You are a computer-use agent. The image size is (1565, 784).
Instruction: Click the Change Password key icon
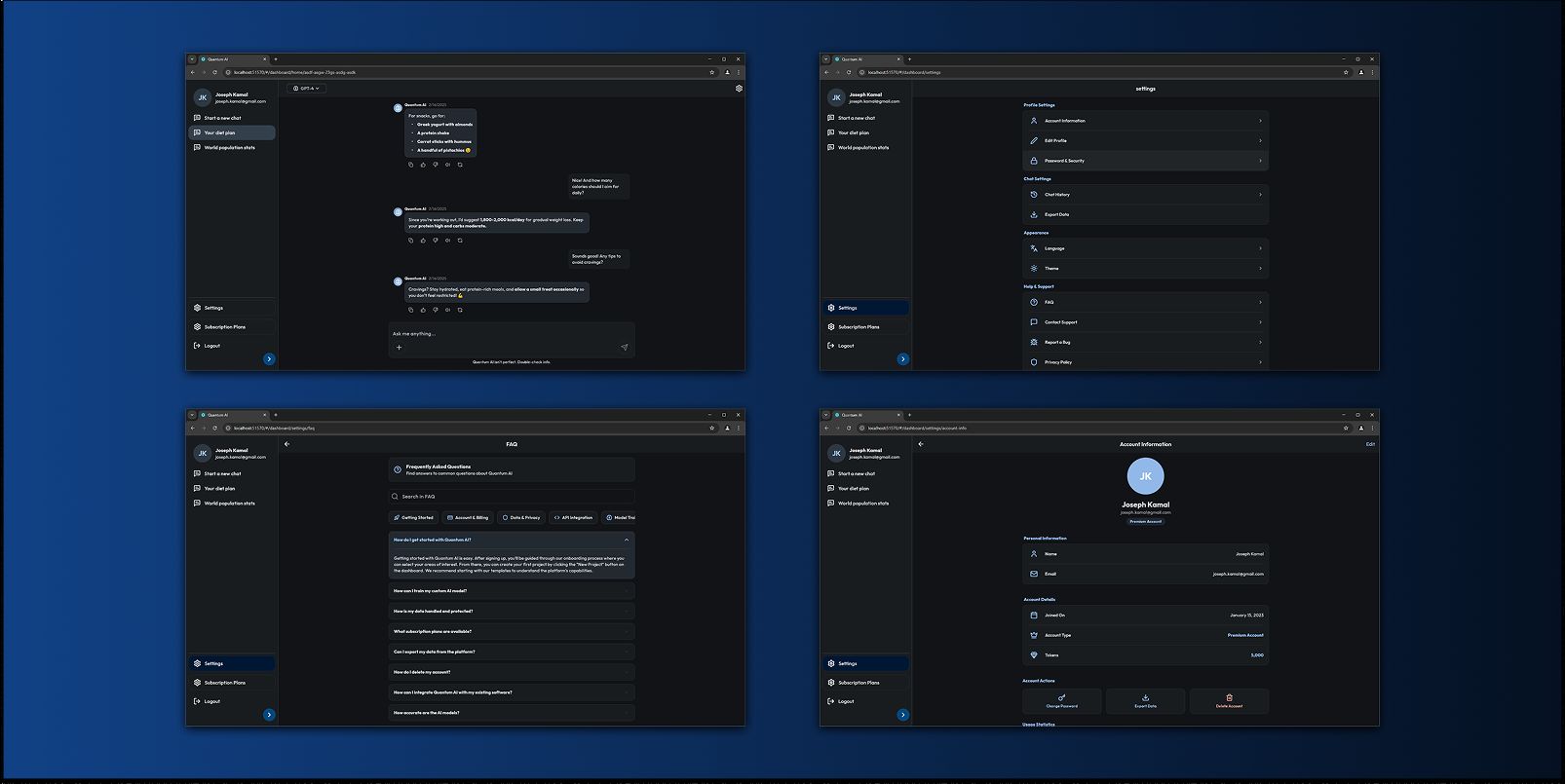tap(1061, 697)
